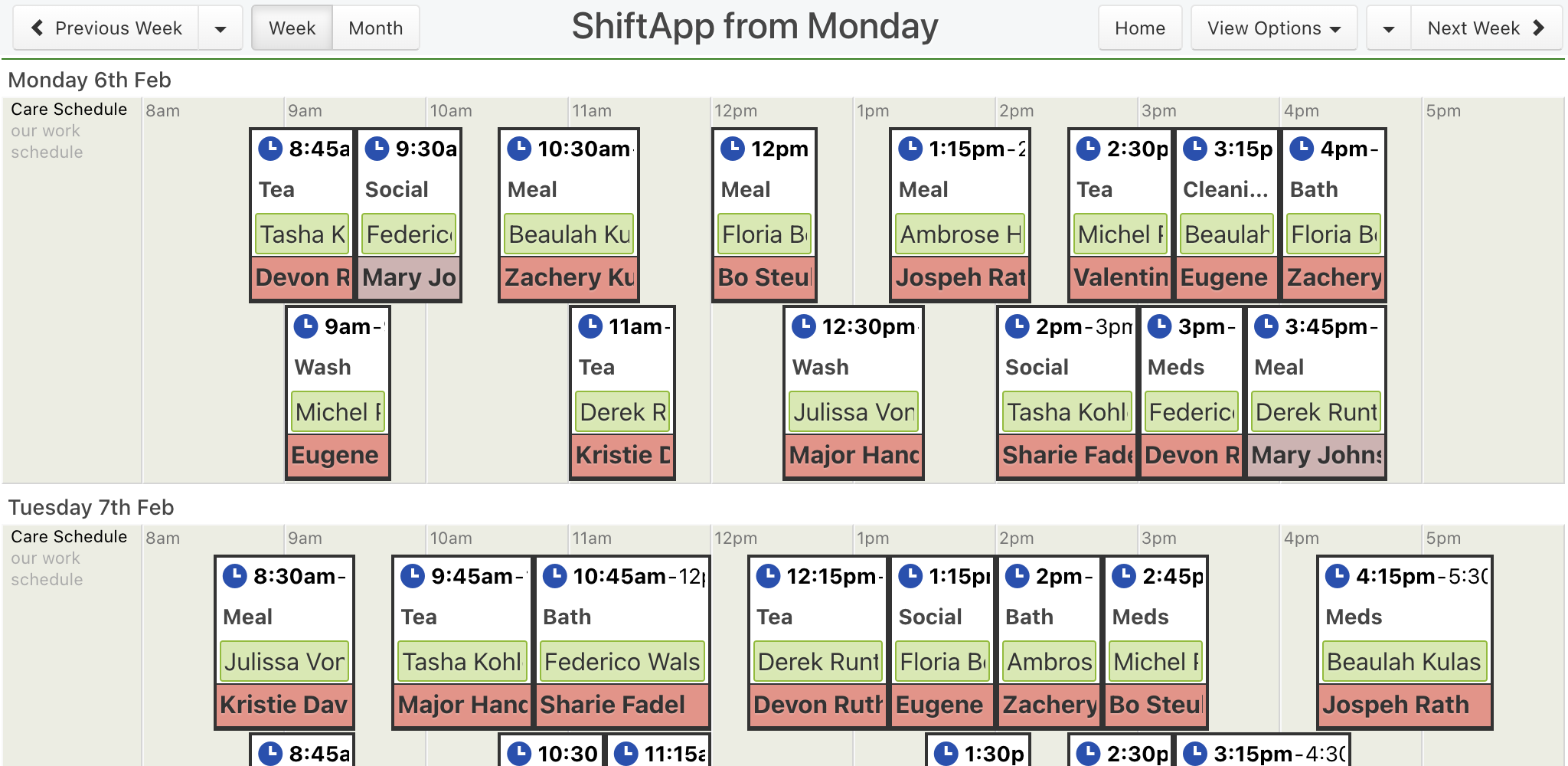Click clock icon on Tuesday 4:15pm Meds shift
This screenshot has width=1568, height=766.
pyautogui.click(x=1337, y=575)
